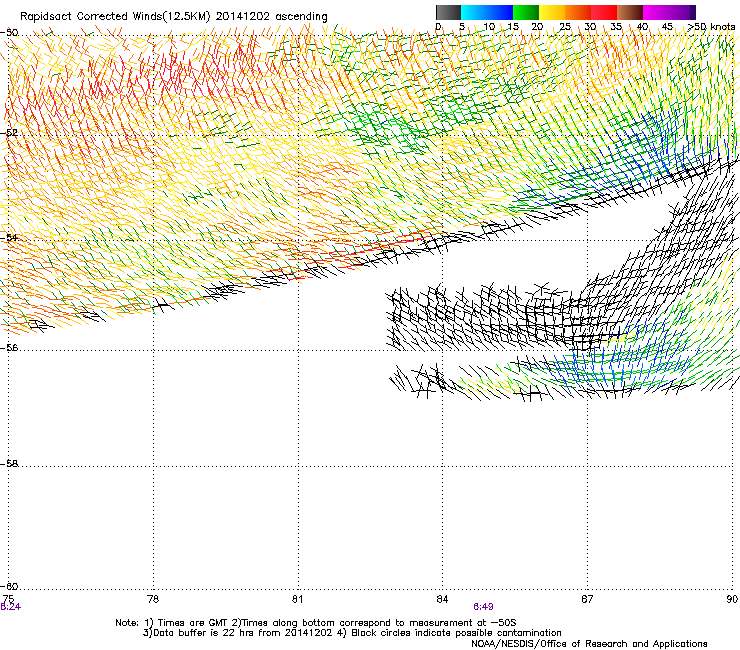Click the purple '6:49' time stamp
This screenshot has height=650, width=740.
(483, 607)
